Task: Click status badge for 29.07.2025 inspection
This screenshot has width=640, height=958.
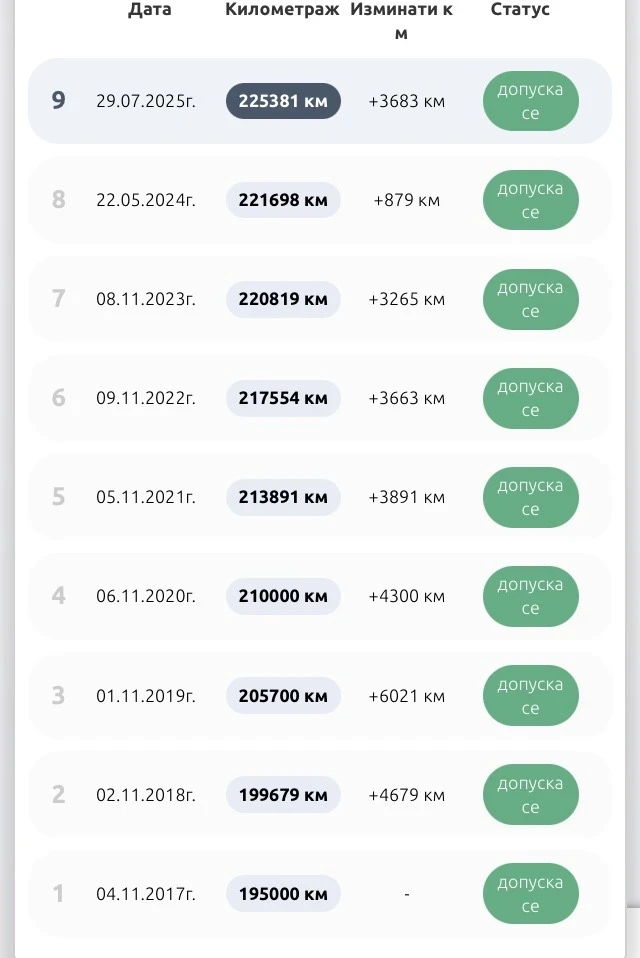Action: pos(530,101)
